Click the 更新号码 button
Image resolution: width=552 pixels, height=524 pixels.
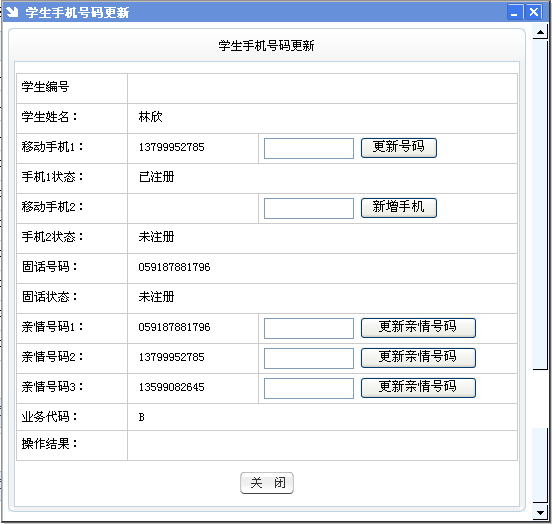click(x=399, y=148)
